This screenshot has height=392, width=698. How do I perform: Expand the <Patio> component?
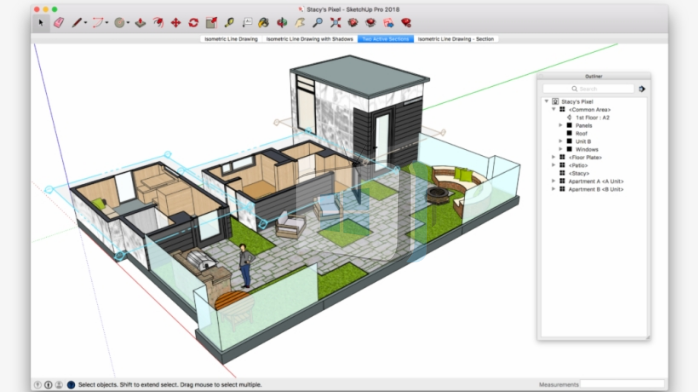pos(554,166)
